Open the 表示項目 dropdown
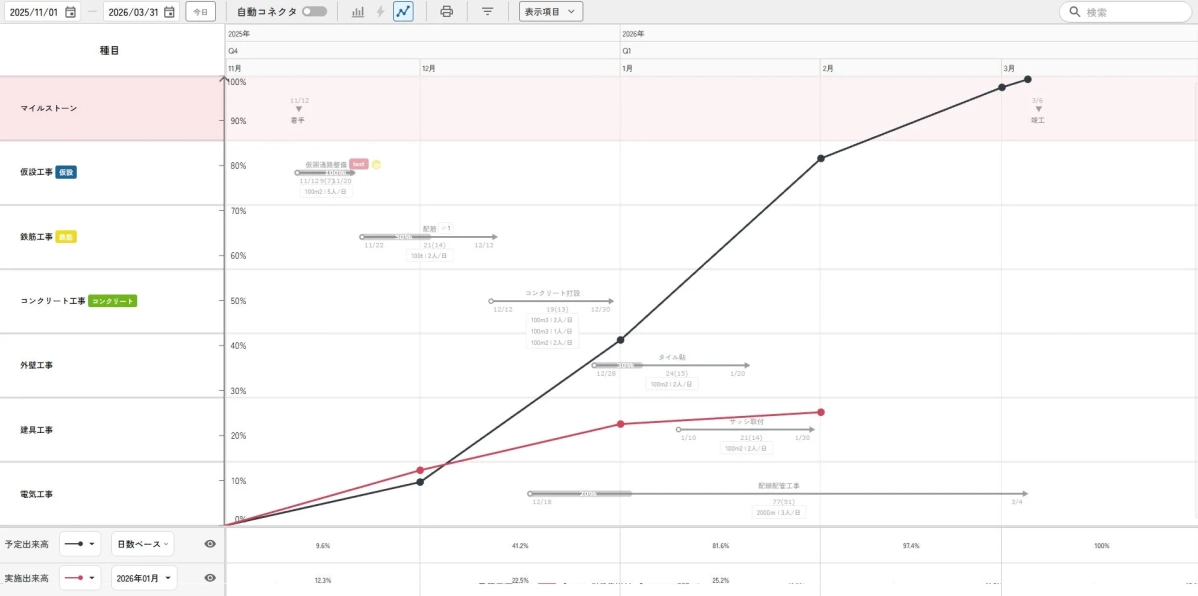Viewport: 1198px width, 596px height. [x=550, y=12]
